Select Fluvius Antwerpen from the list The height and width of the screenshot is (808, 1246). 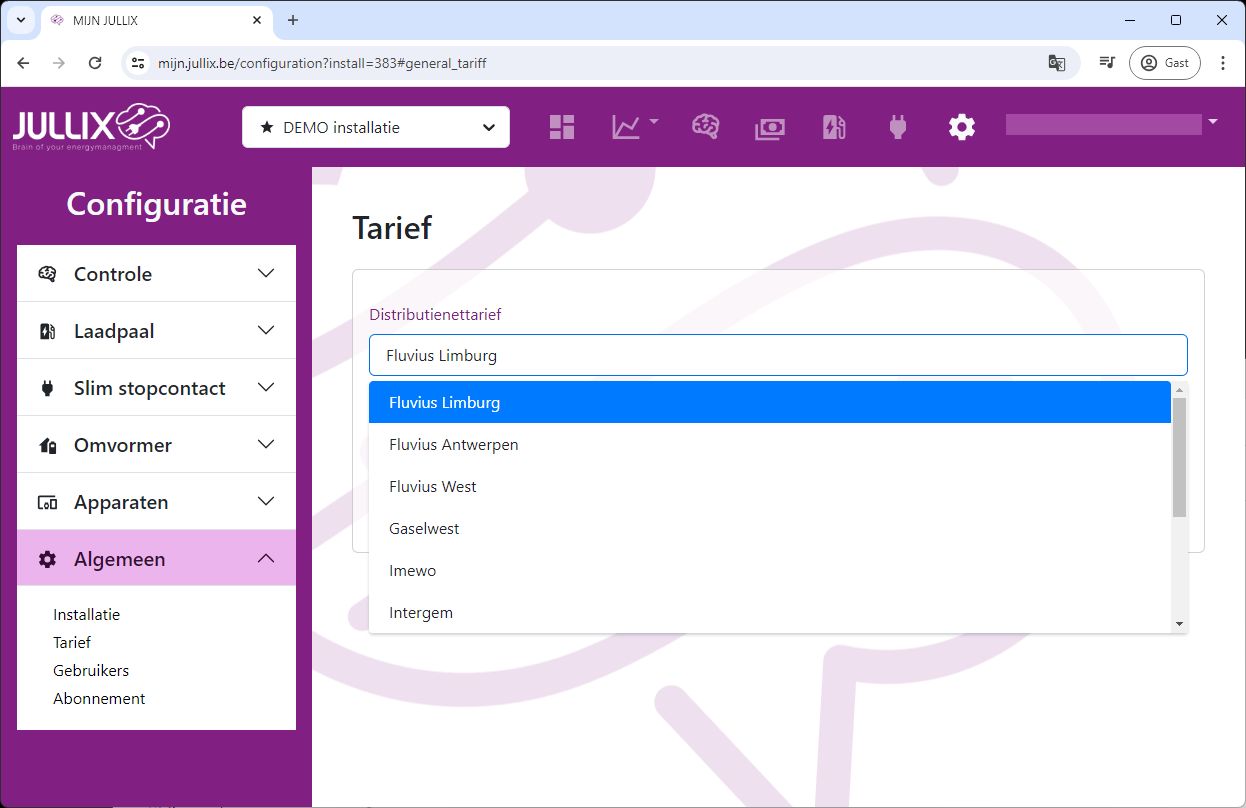tap(454, 445)
